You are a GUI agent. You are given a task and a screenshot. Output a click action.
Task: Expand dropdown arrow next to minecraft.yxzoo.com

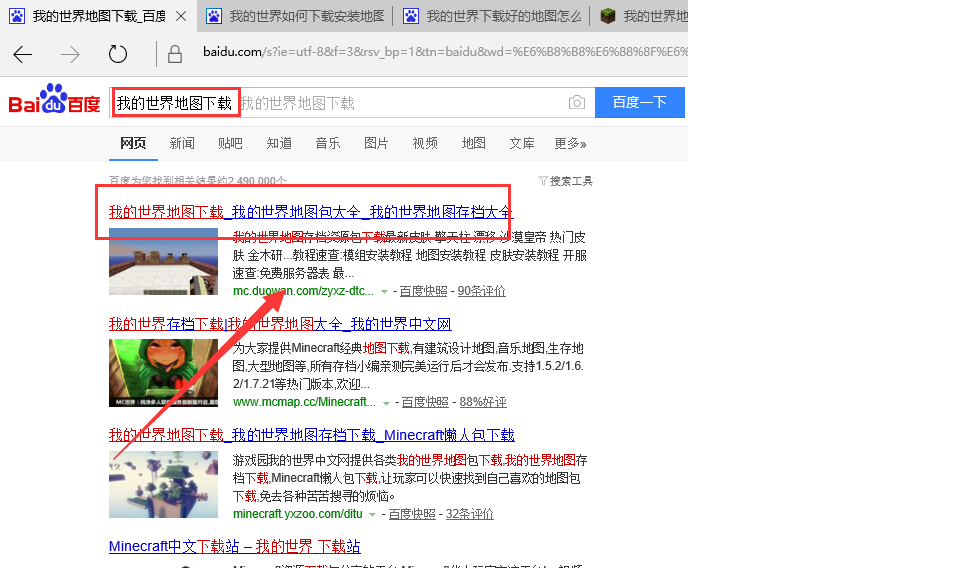[x=372, y=515]
